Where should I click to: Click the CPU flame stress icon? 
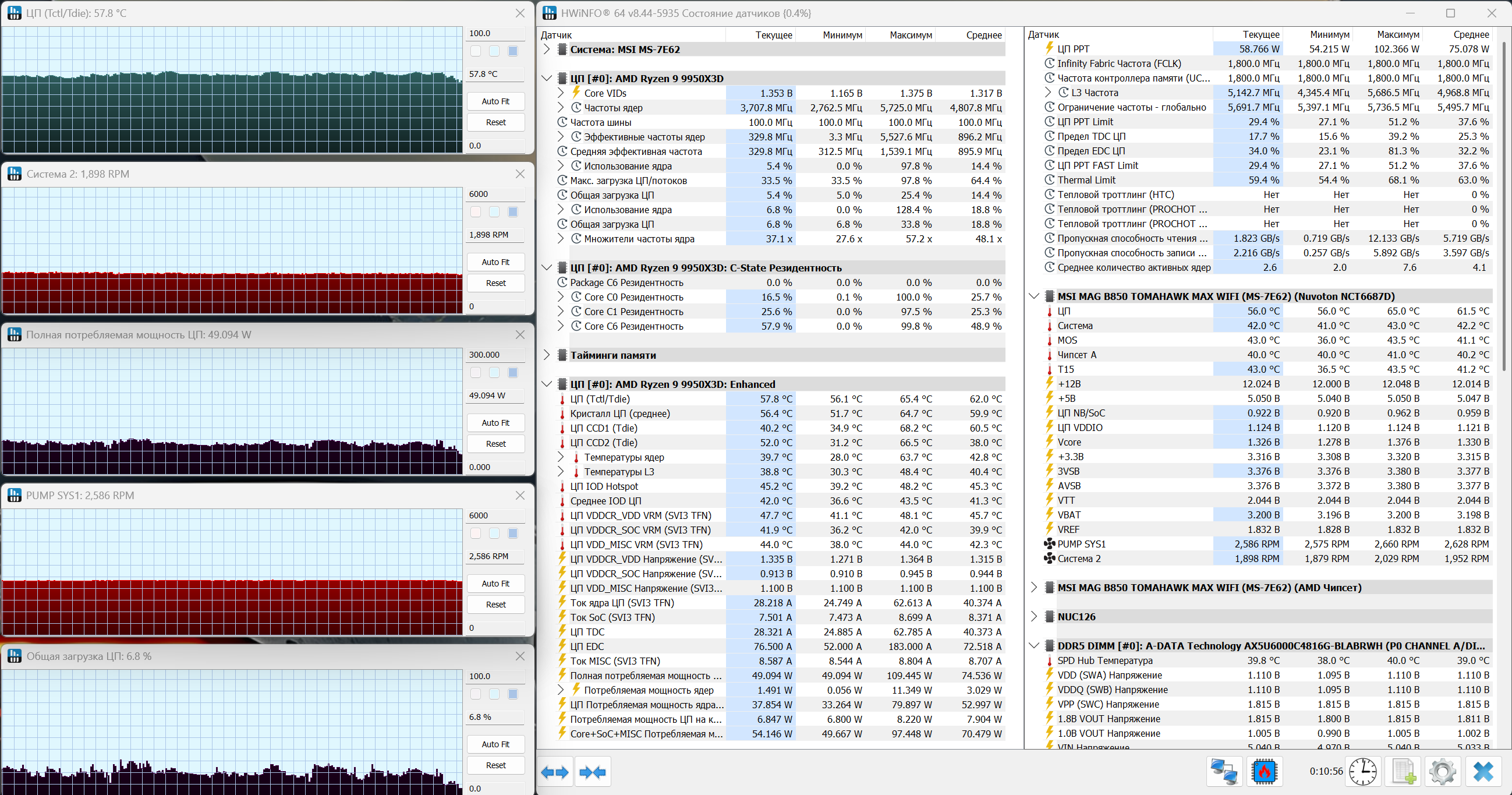1264,771
